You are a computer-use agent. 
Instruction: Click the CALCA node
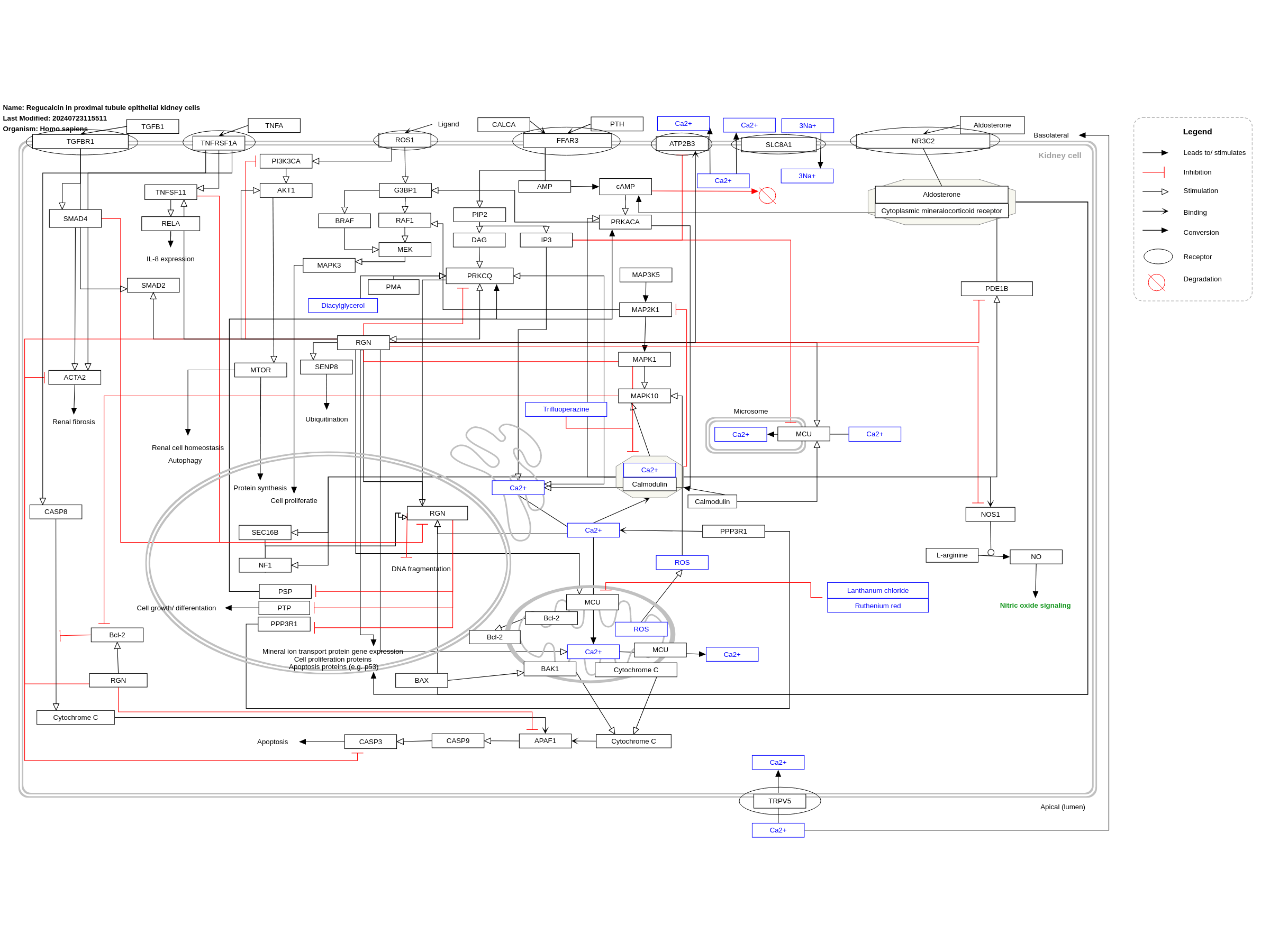(x=504, y=124)
